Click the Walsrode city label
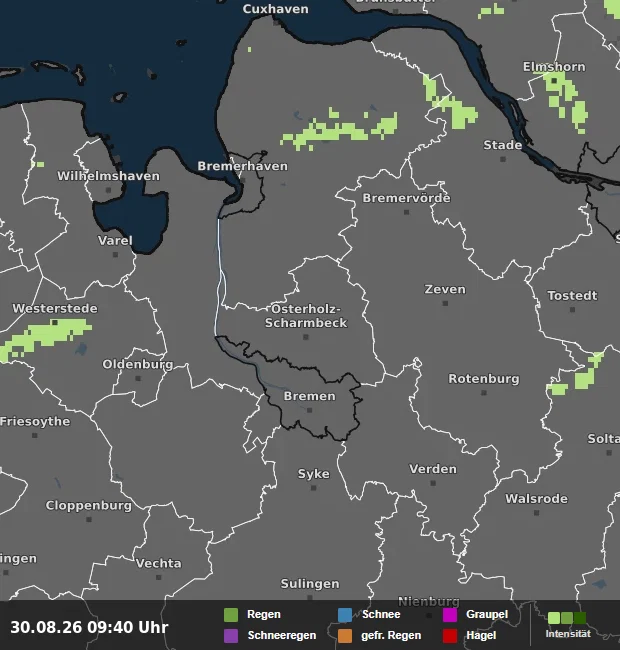The image size is (620, 650). 536,499
